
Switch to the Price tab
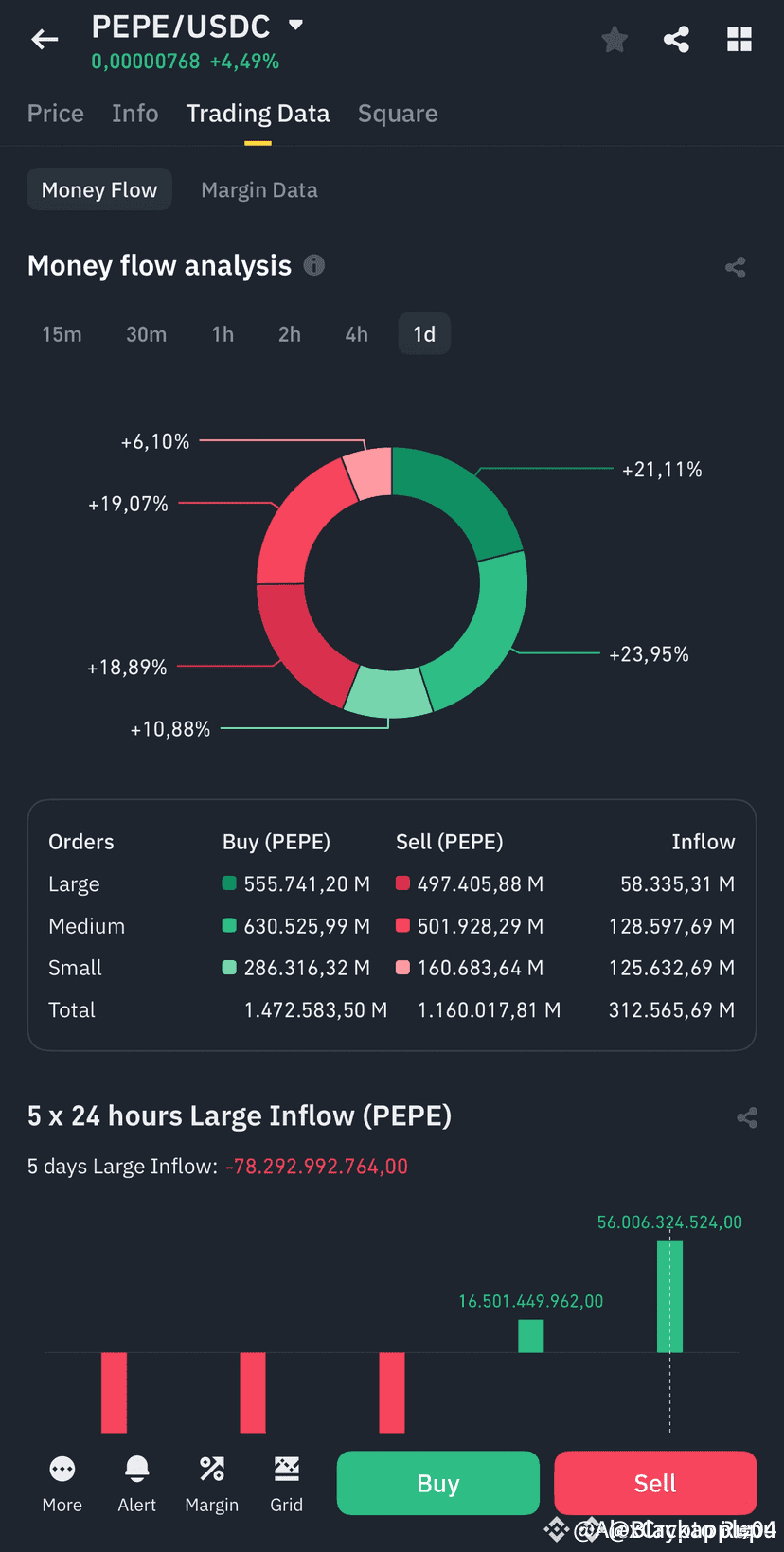55,113
